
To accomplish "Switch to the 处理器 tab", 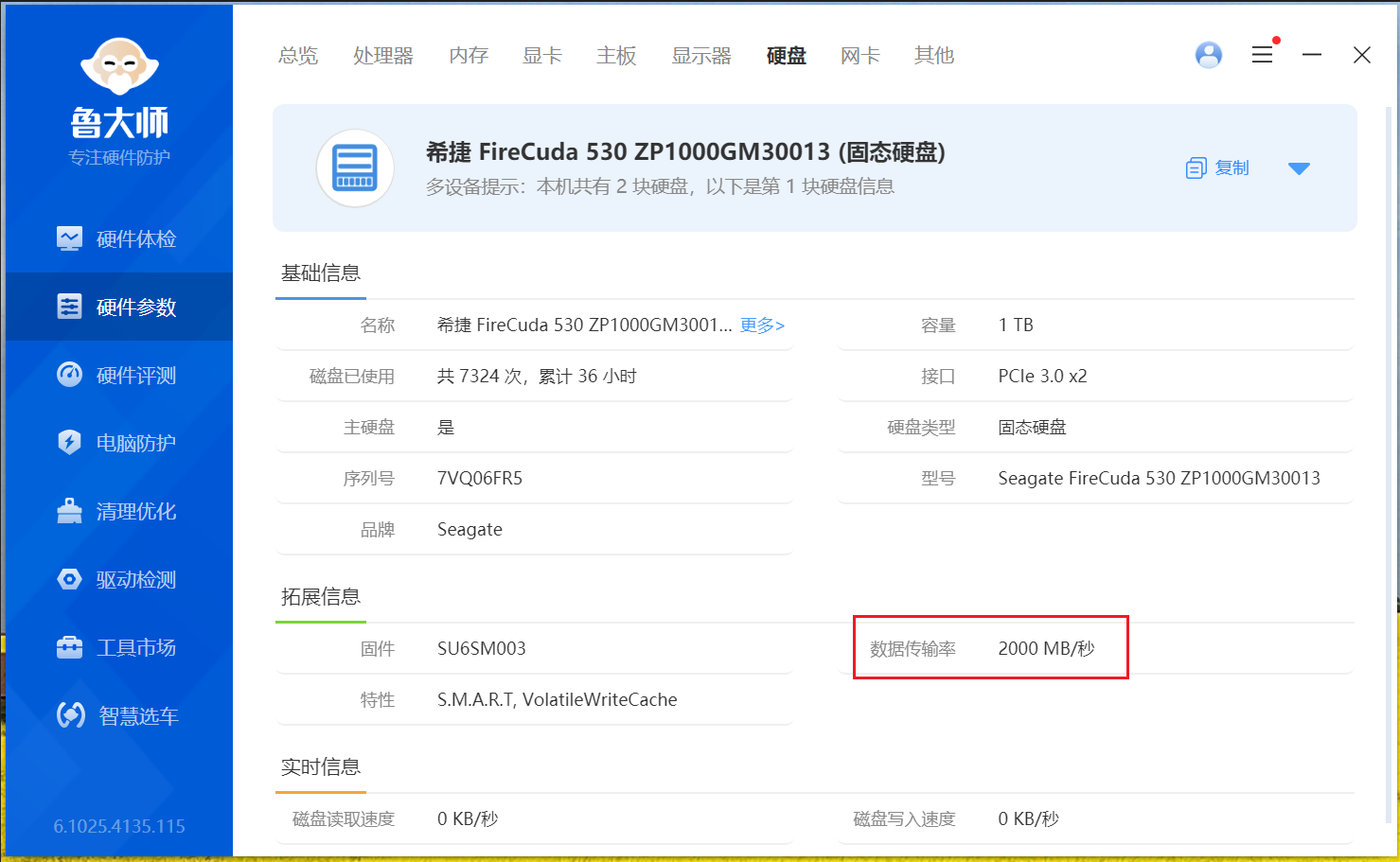I will point(383,56).
